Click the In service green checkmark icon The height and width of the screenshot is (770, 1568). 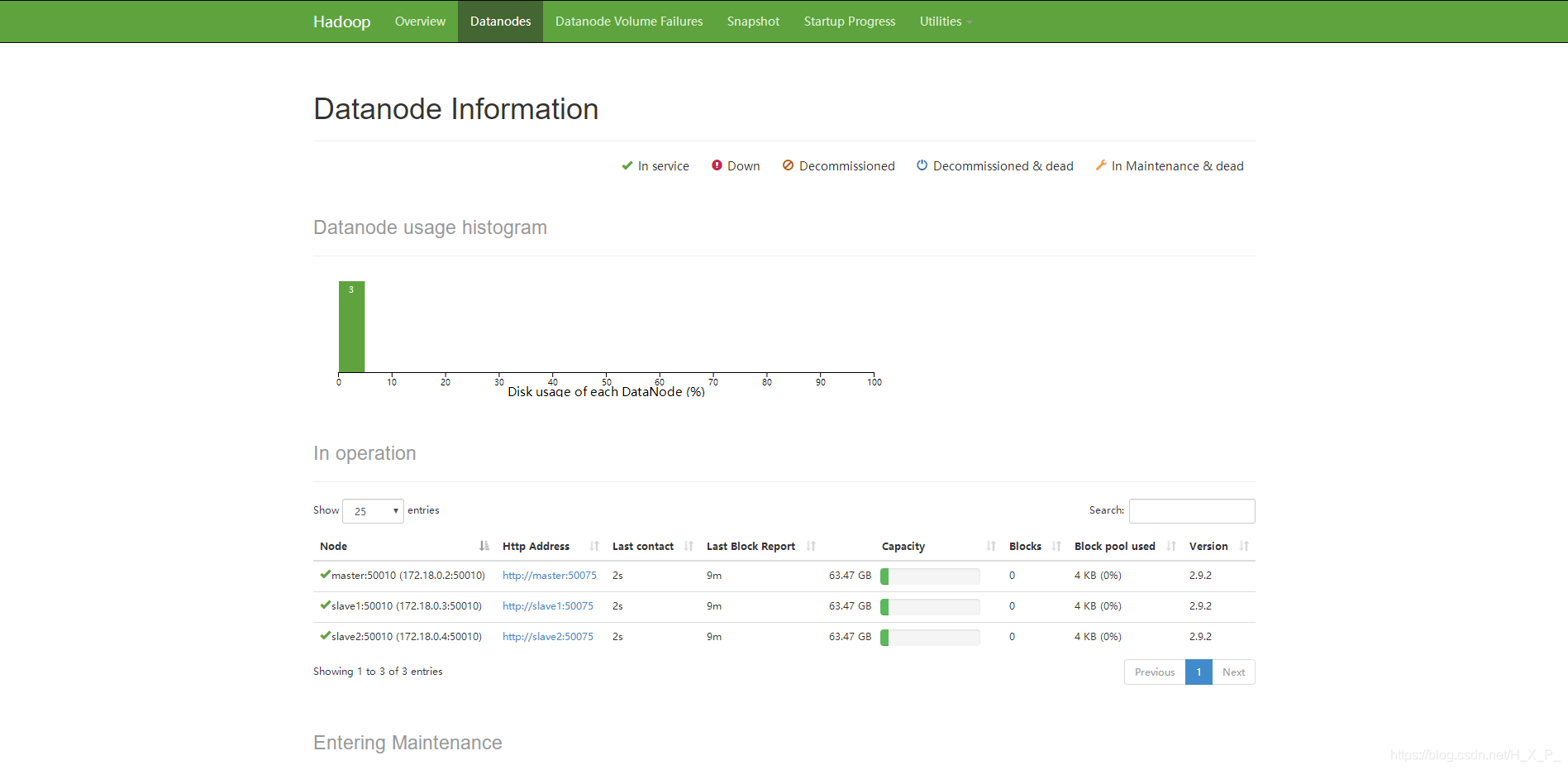[x=627, y=165]
